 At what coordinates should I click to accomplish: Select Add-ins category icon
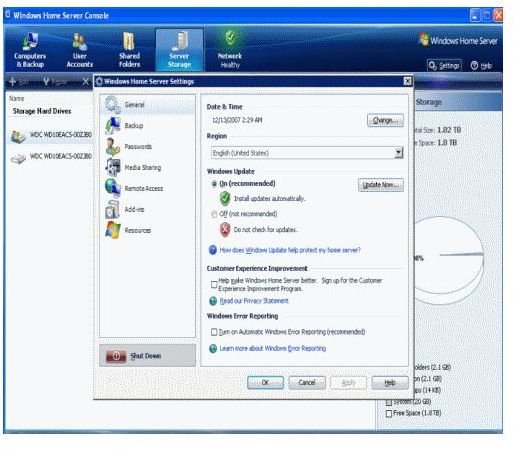point(112,209)
